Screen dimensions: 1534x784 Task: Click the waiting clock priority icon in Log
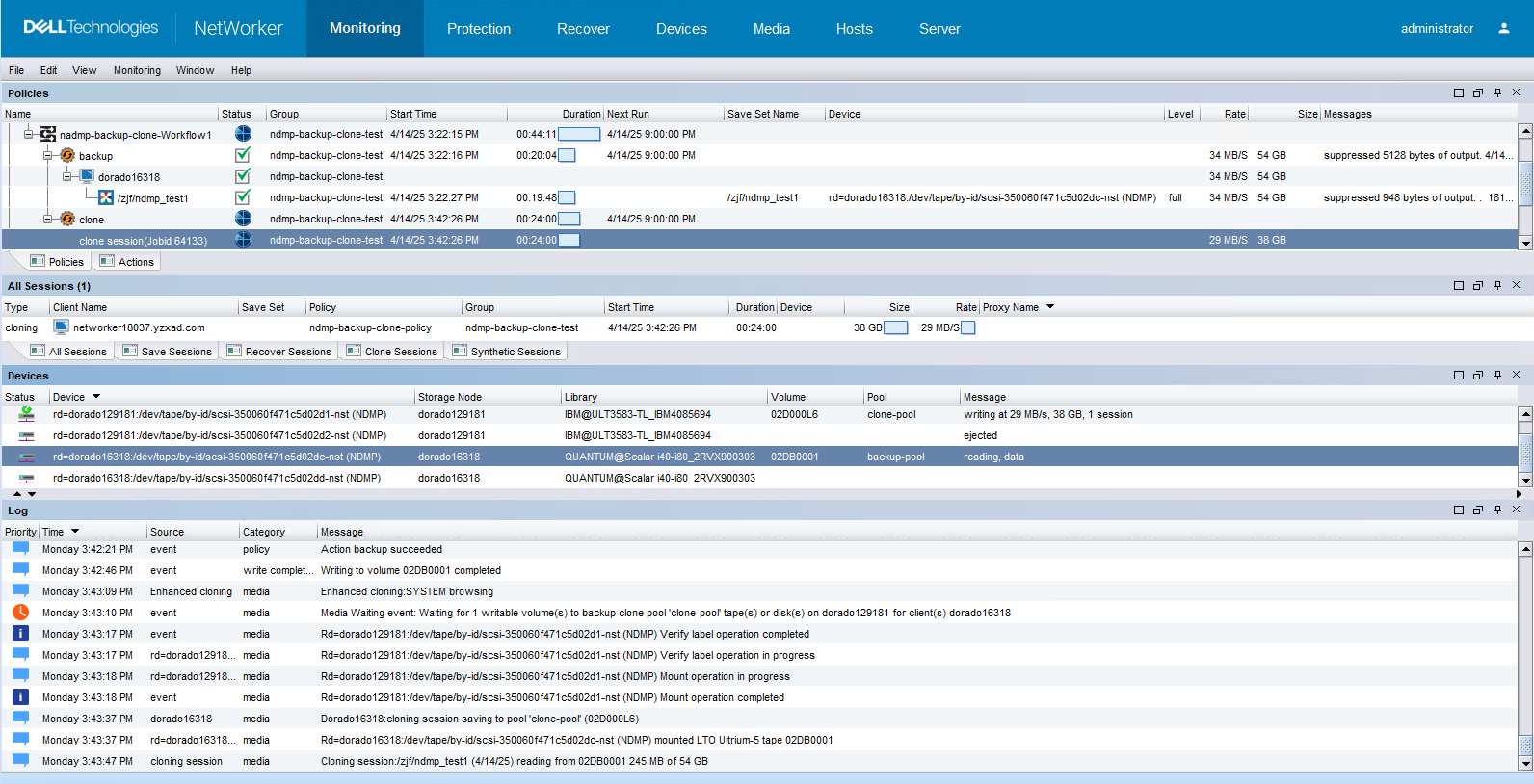tap(20, 612)
